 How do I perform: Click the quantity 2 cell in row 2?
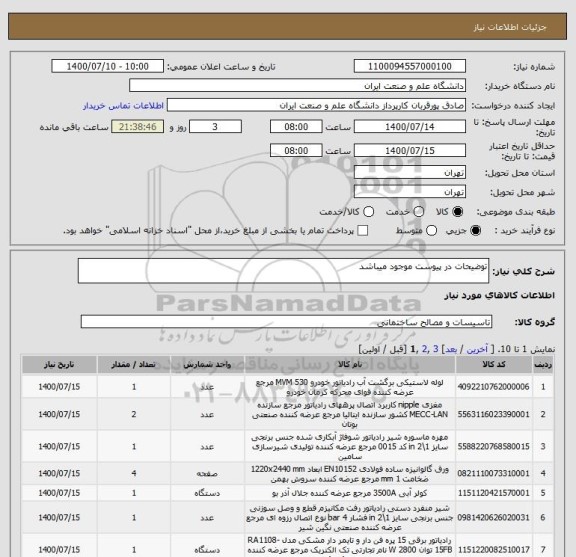[x=134, y=414]
